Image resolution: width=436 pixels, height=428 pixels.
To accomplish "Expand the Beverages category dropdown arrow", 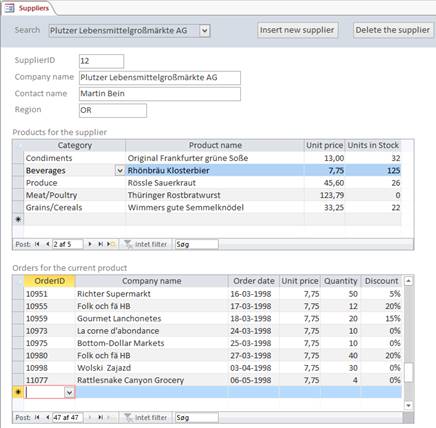I will click(120, 171).
